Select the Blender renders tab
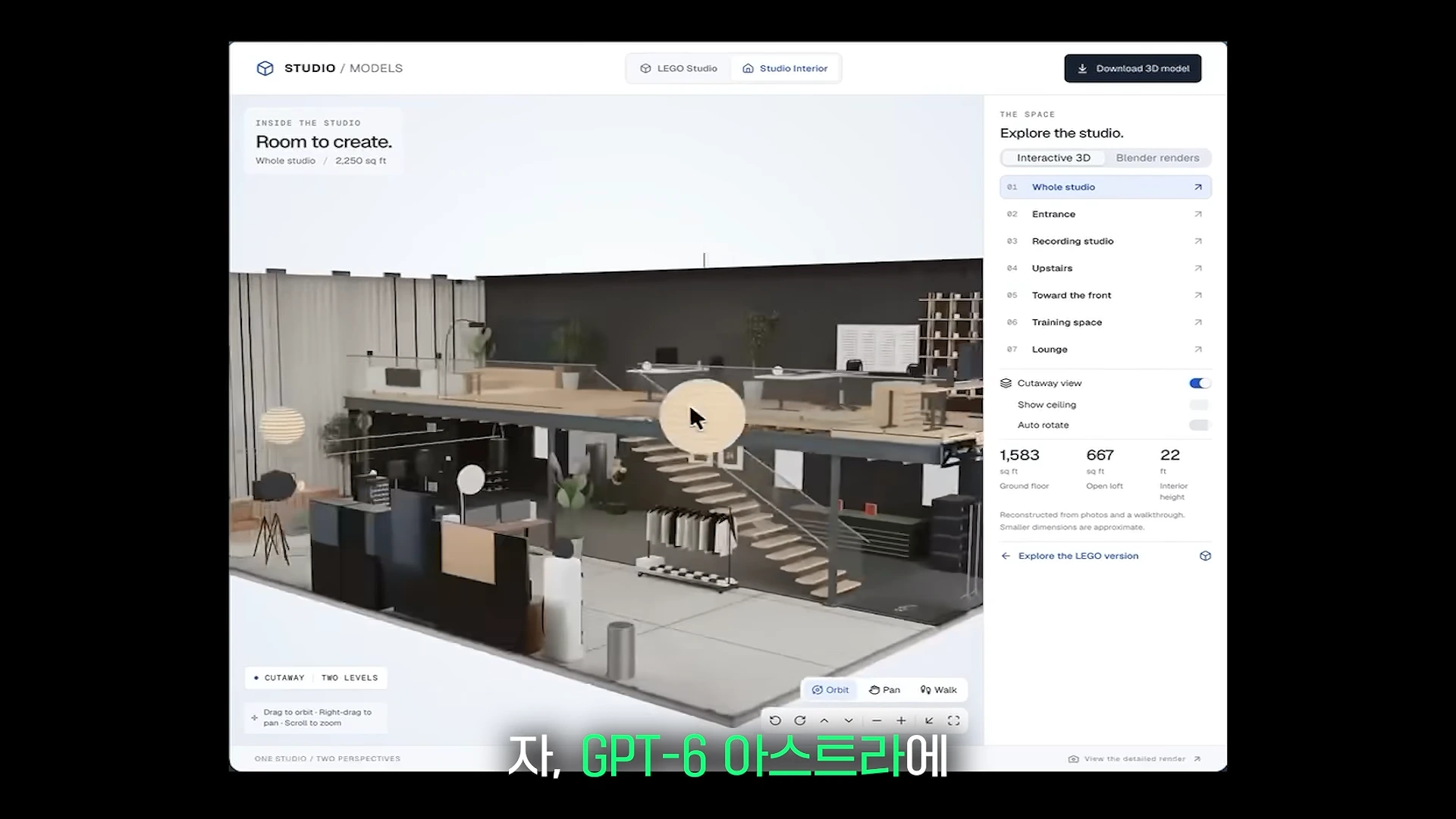1456x819 pixels. coord(1157,158)
